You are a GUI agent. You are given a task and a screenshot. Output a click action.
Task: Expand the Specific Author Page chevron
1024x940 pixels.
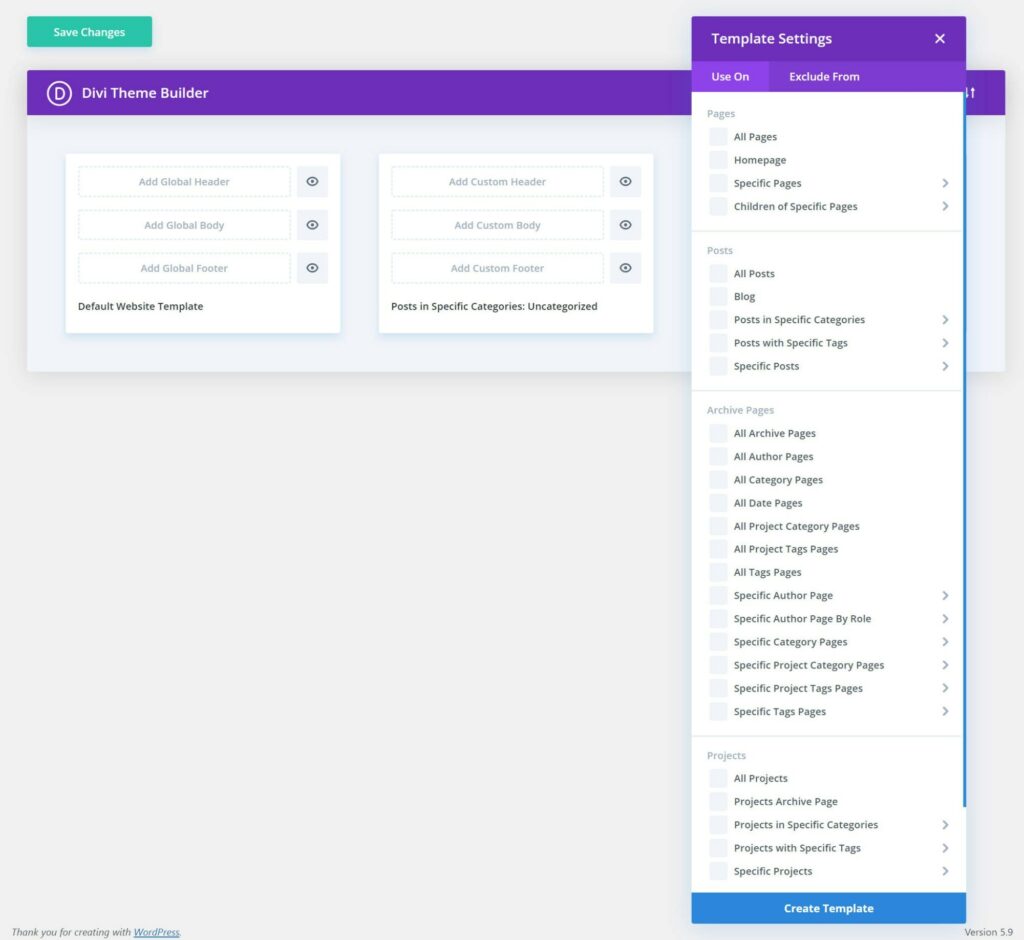(x=945, y=596)
